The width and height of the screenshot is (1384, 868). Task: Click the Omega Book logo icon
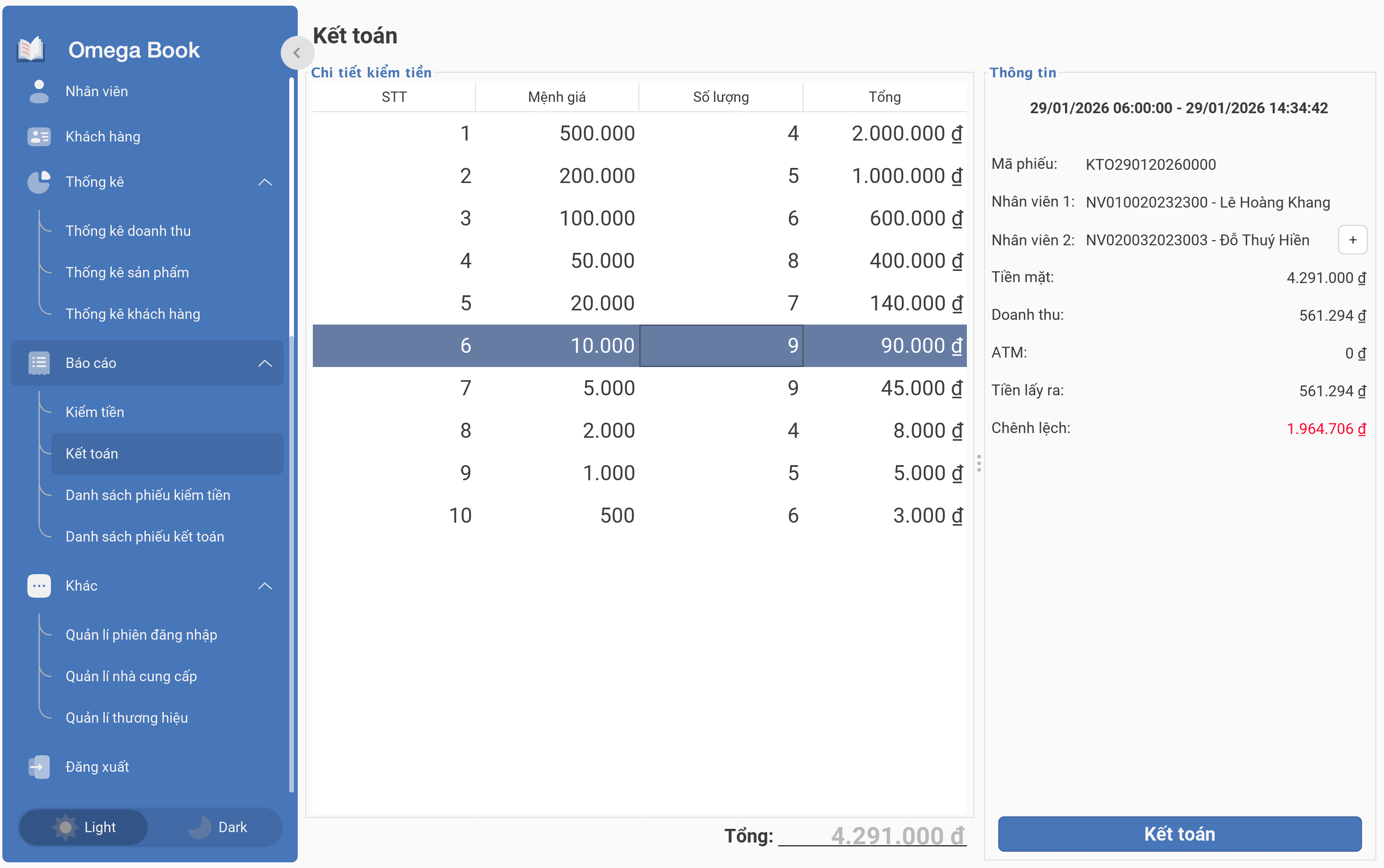31,50
